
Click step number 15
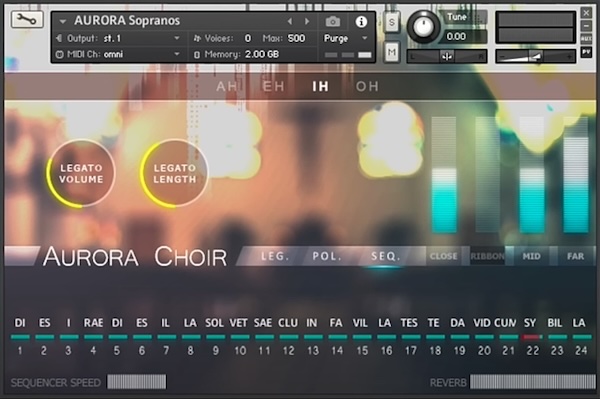pyautogui.click(x=362, y=350)
